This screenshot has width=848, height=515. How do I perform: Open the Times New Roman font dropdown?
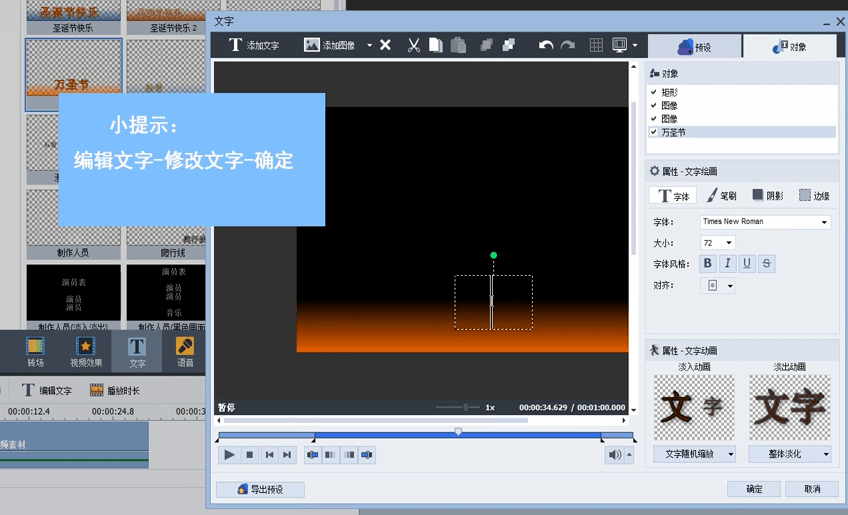[x=765, y=222]
